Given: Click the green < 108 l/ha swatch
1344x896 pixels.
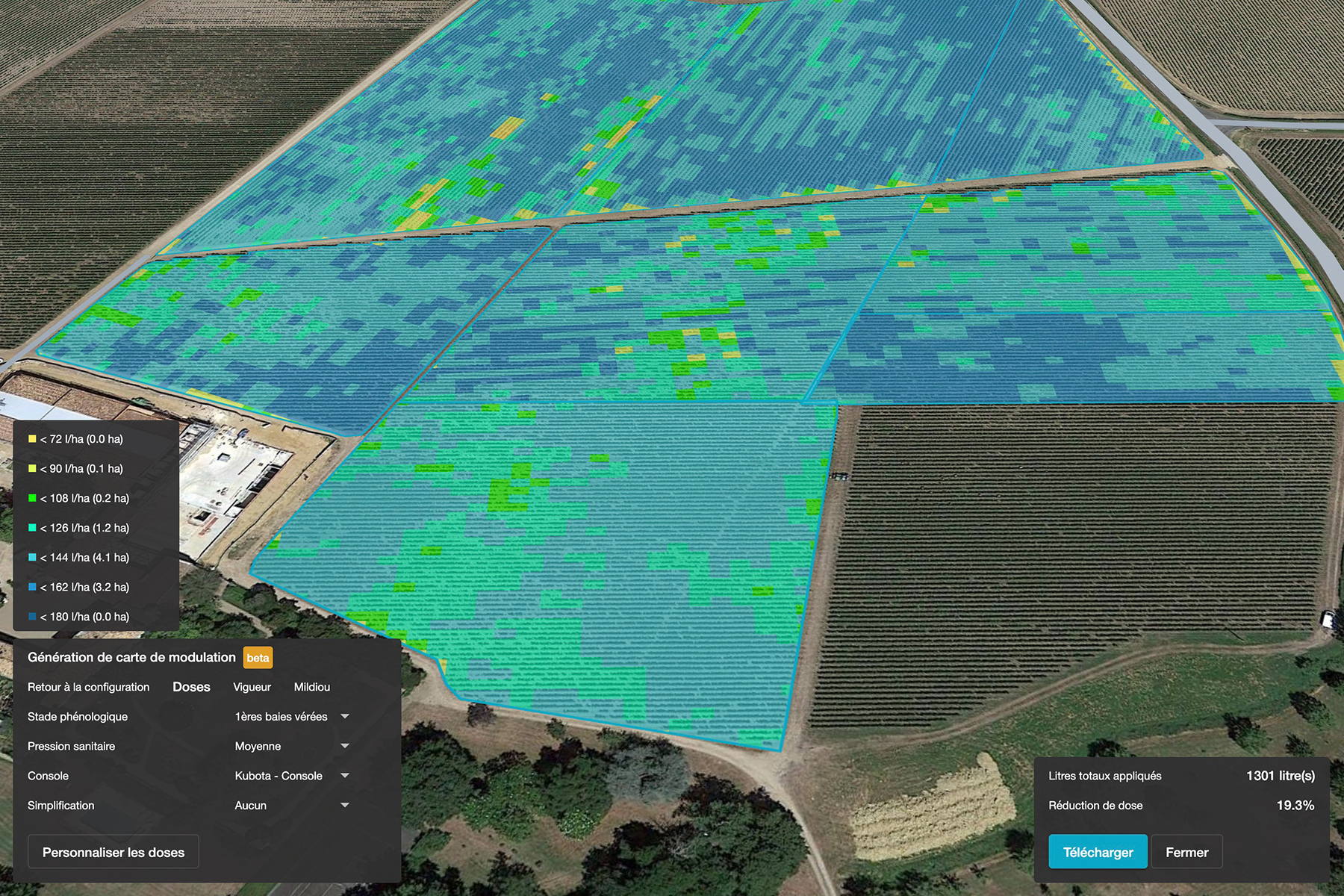Looking at the screenshot, I should coord(32,498).
